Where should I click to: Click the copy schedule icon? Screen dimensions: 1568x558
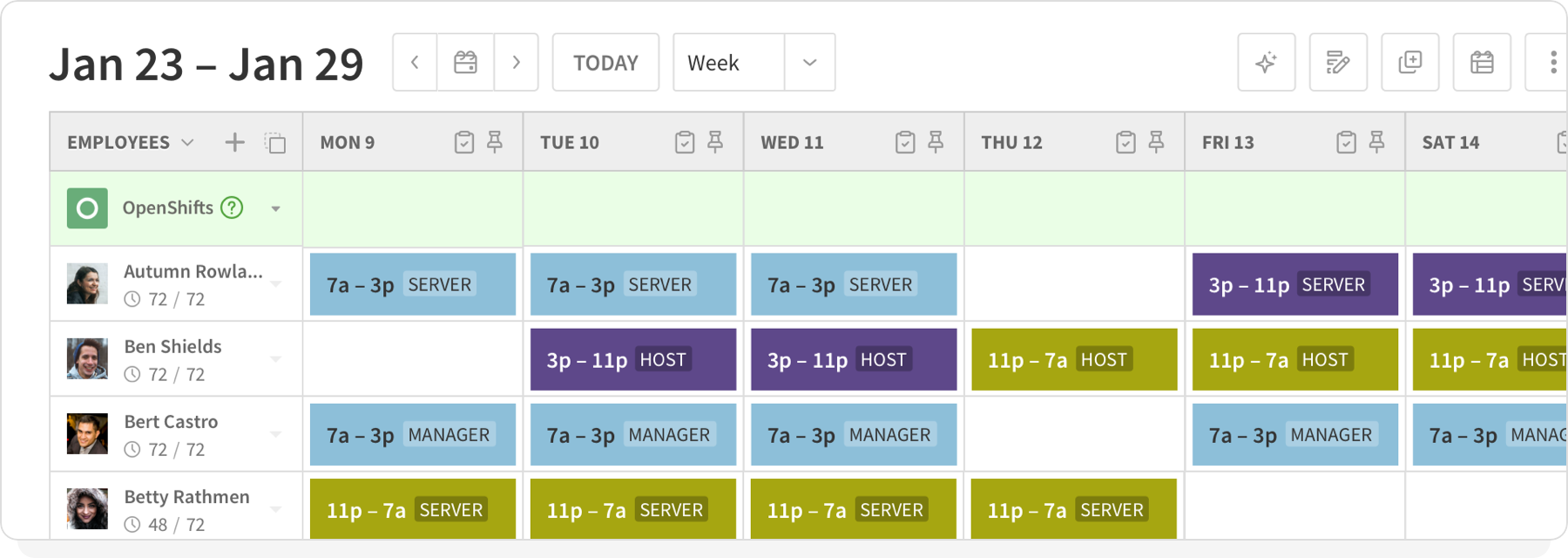pyautogui.click(x=1409, y=62)
